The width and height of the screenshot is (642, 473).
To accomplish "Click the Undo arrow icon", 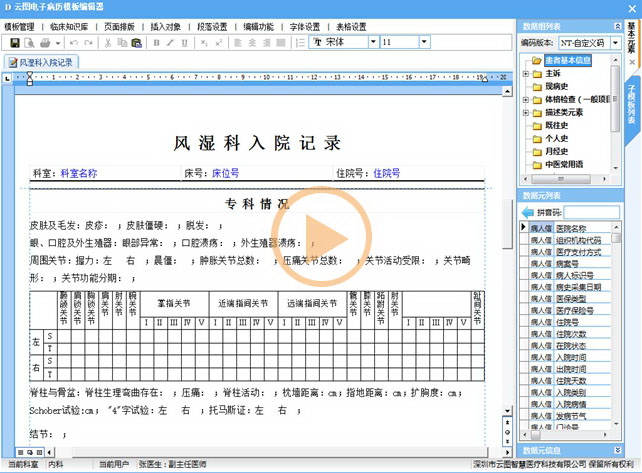I will tap(76, 44).
